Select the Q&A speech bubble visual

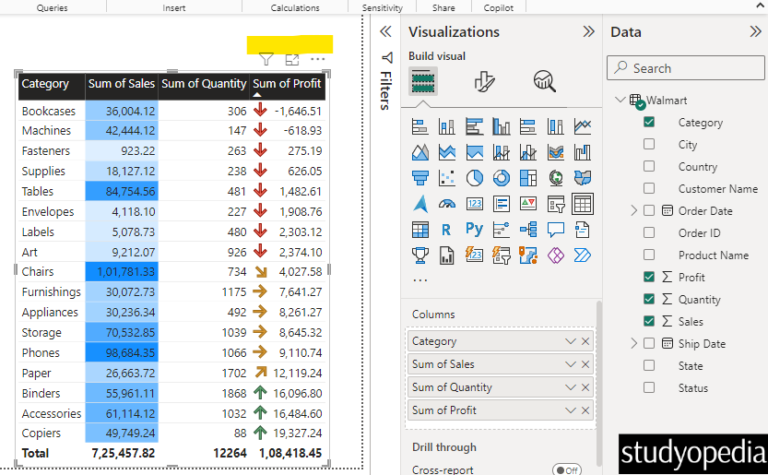click(555, 230)
